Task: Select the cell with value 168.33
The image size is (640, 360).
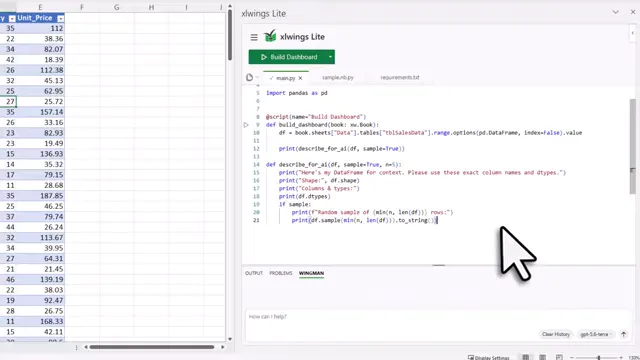Action: pyautogui.click(x=40, y=322)
